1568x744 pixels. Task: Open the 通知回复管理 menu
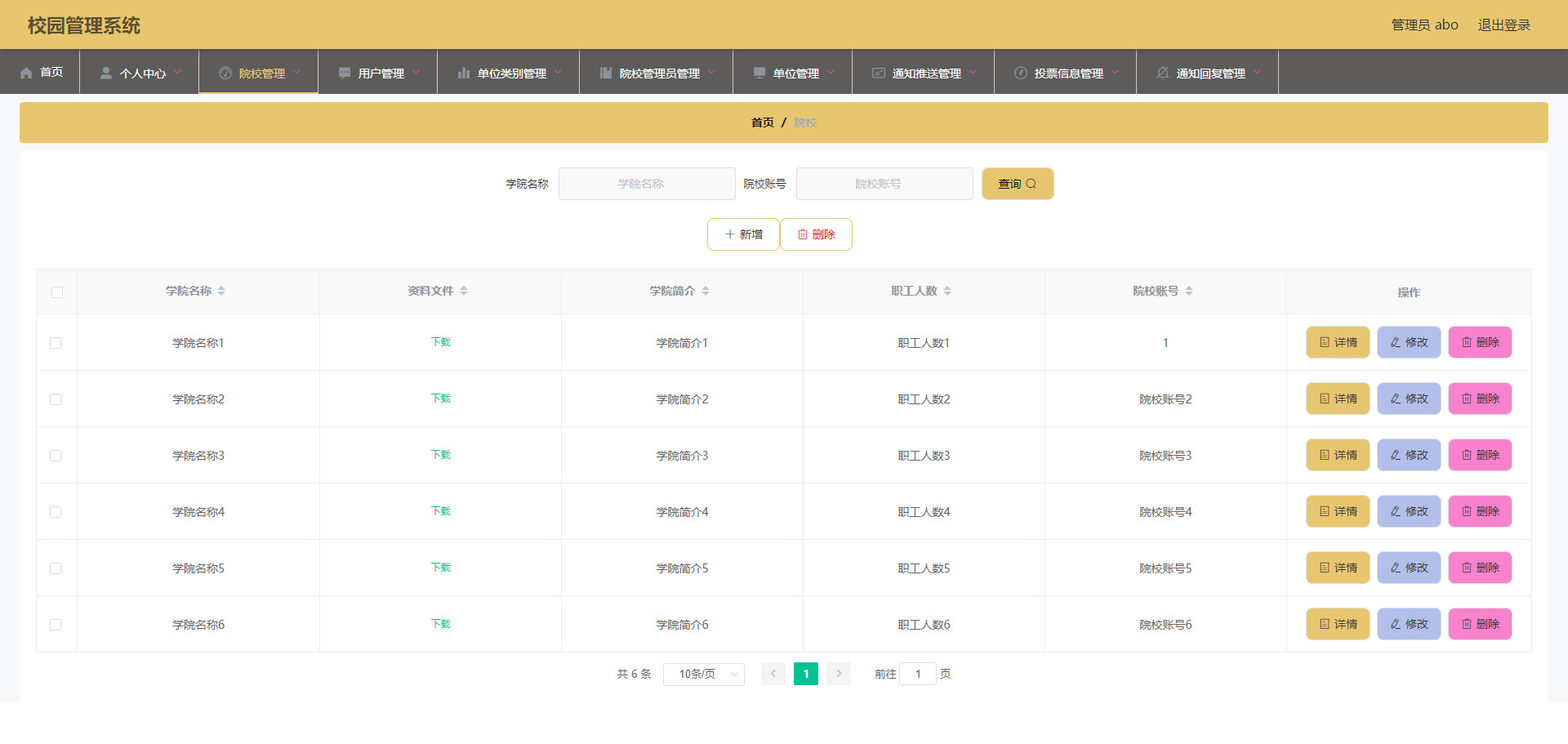(x=1208, y=72)
